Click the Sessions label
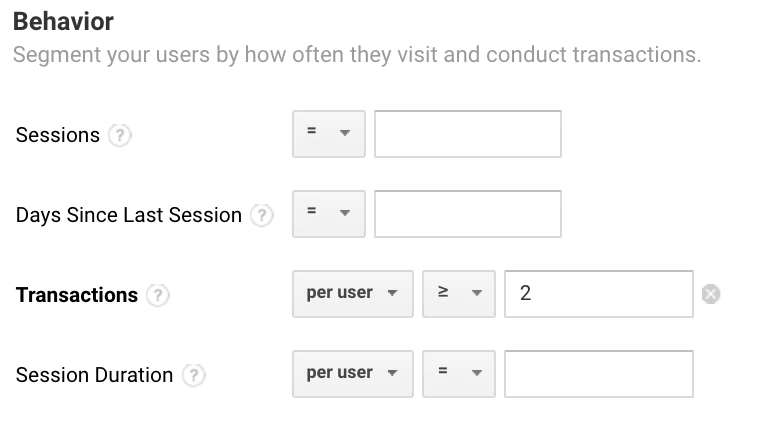 click(x=58, y=135)
